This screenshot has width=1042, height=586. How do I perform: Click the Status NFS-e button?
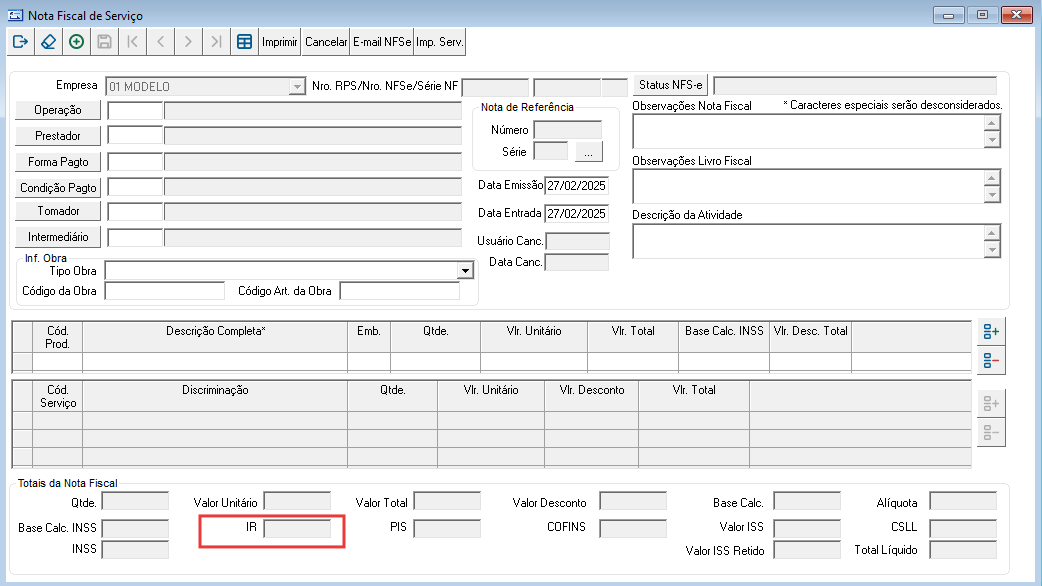pos(671,85)
